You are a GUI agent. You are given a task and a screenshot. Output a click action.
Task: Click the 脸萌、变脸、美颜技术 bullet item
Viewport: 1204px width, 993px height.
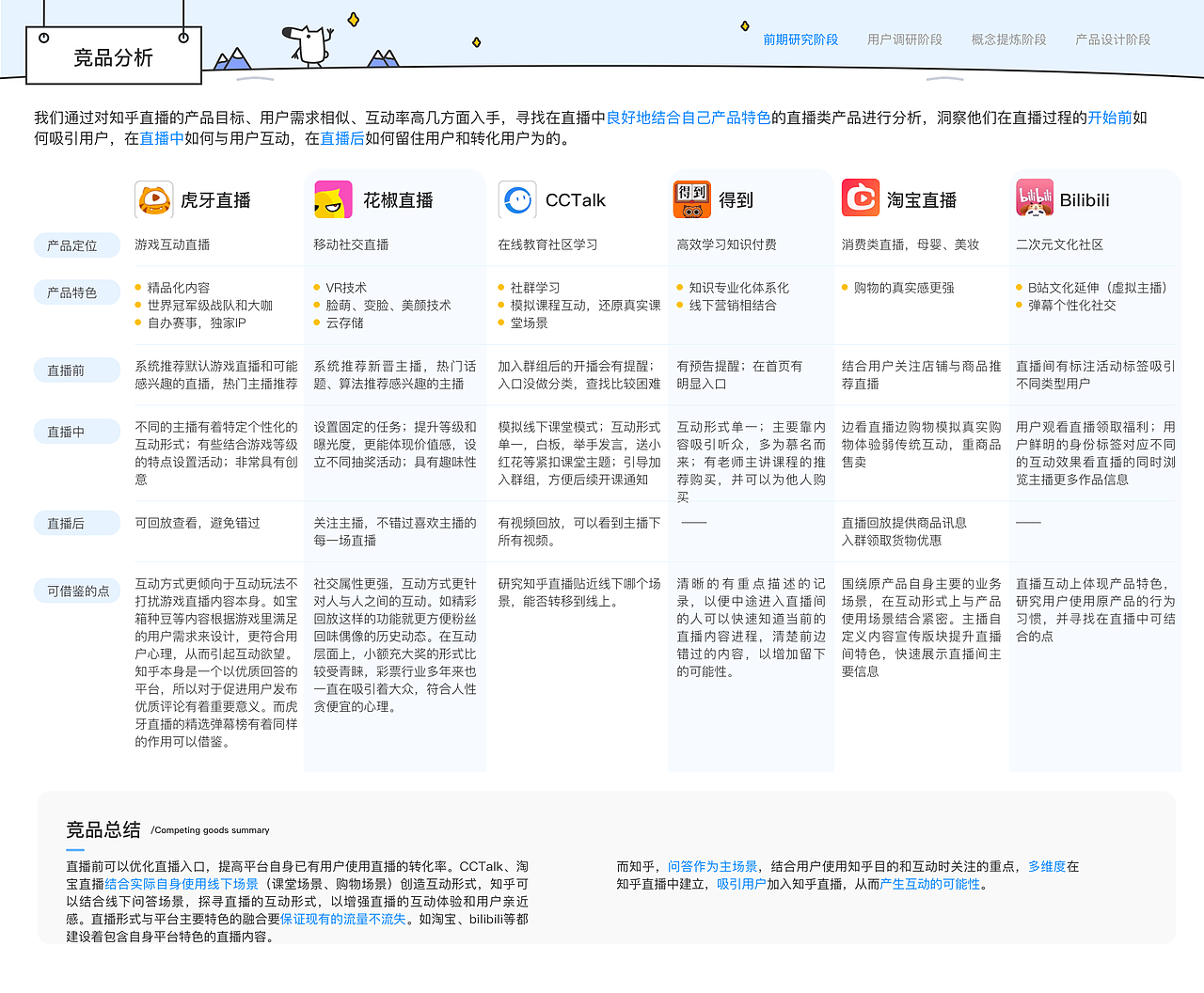[x=388, y=306]
